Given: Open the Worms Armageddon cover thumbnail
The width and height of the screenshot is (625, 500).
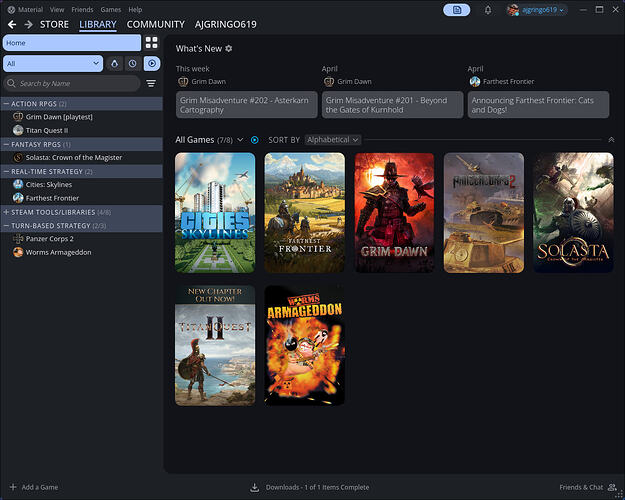Looking at the screenshot, I should point(305,345).
